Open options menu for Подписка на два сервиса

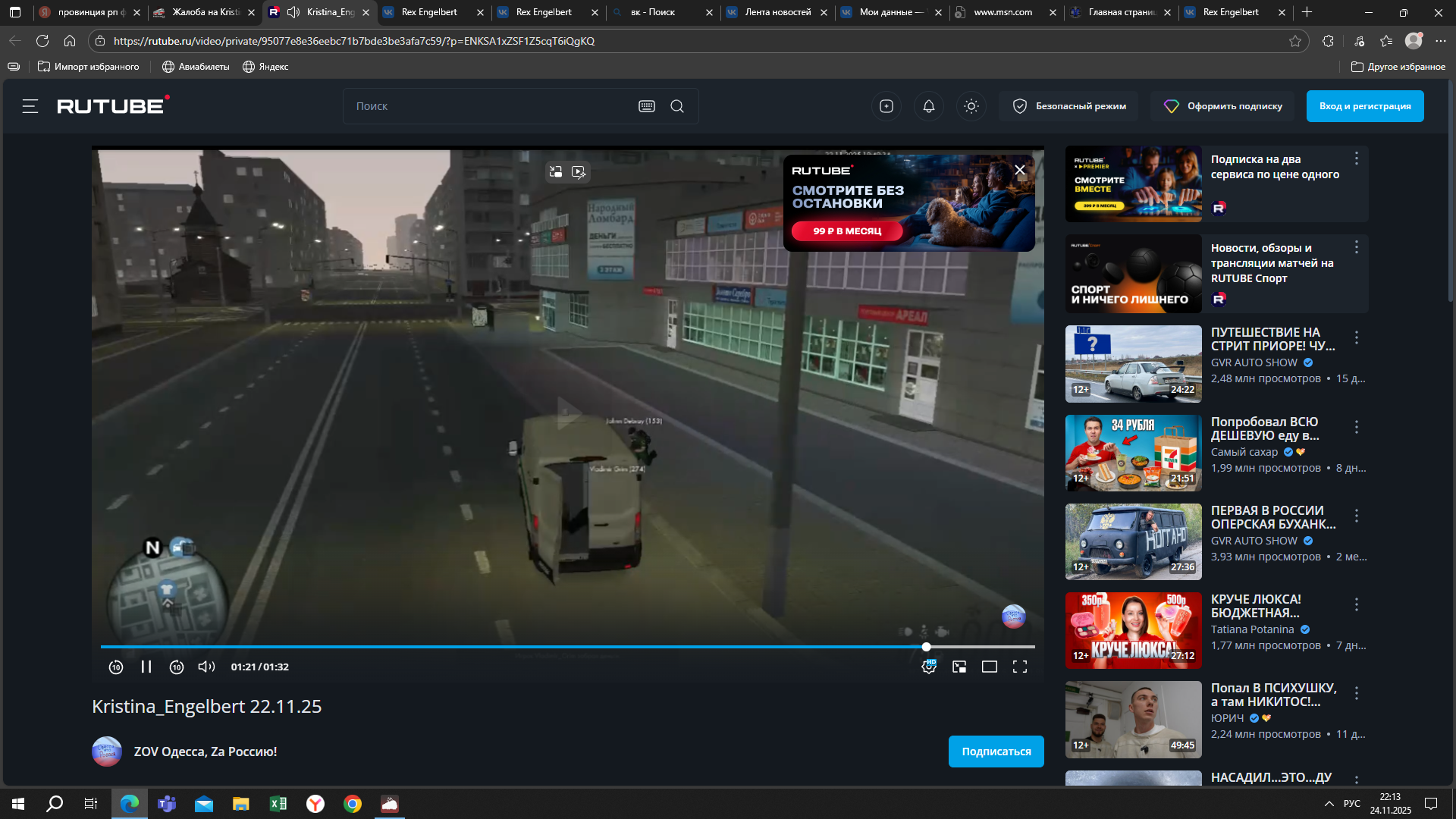pos(1357,158)
